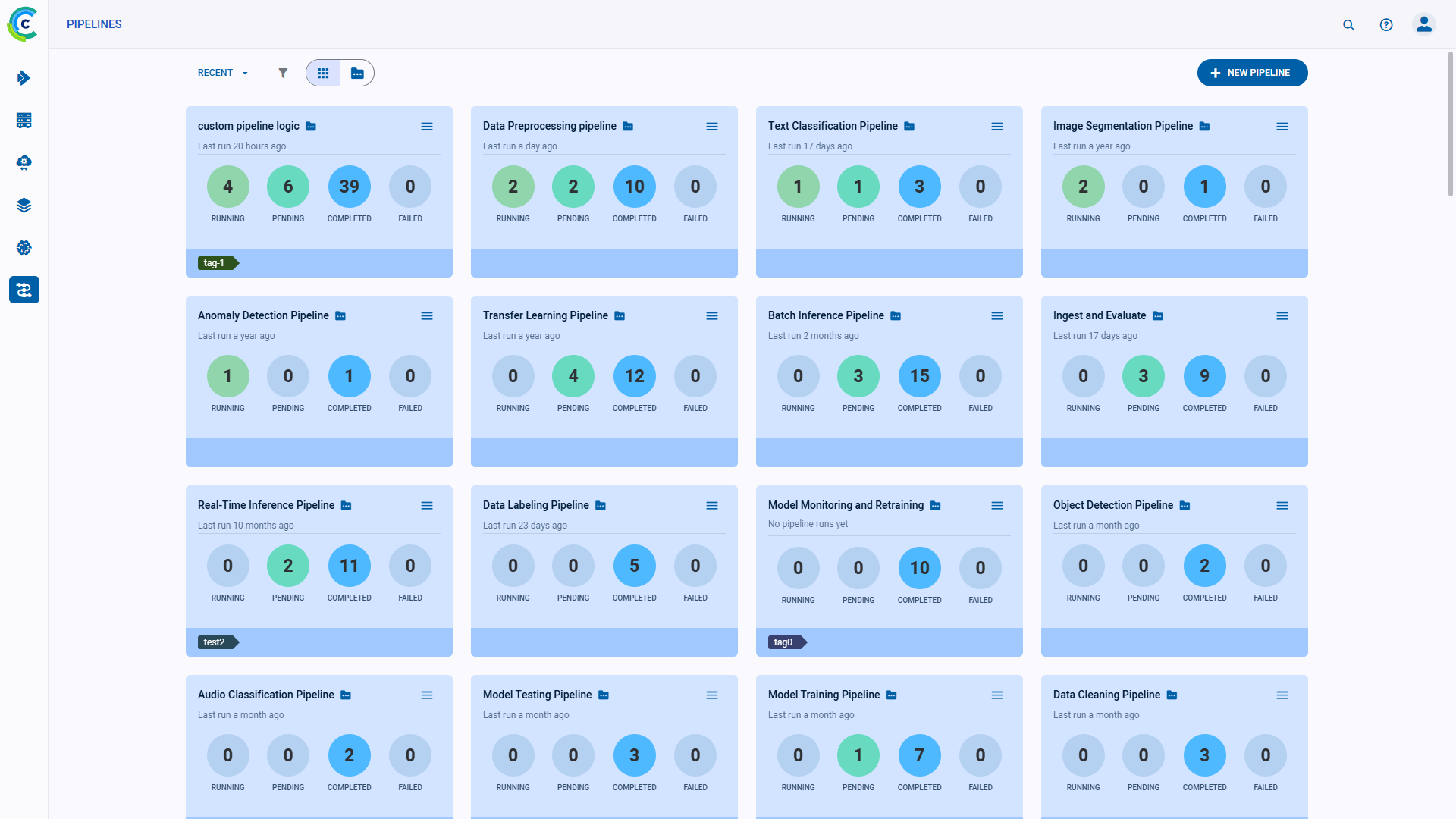Click the ClearML logo in the top left

coord(23,24)
